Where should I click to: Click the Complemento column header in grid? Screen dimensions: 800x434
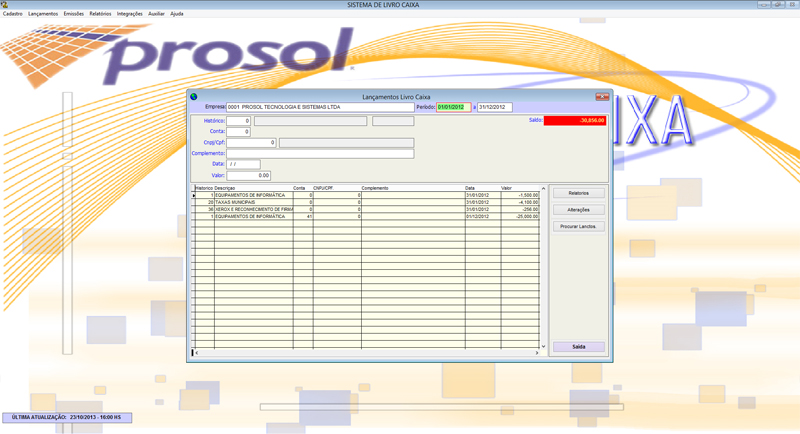pos(375,188)
